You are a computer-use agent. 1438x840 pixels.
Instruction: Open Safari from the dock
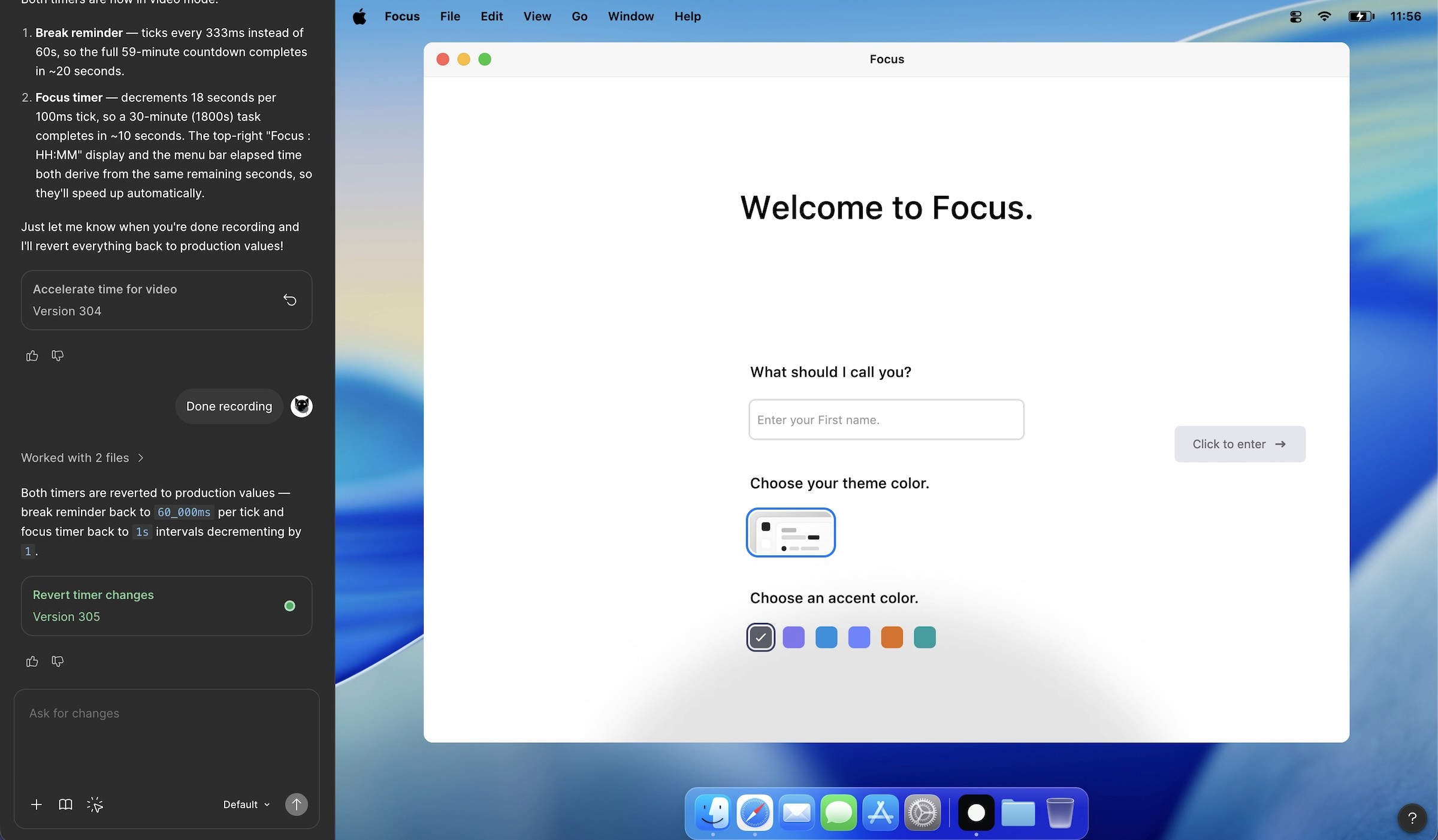[754, 812]
